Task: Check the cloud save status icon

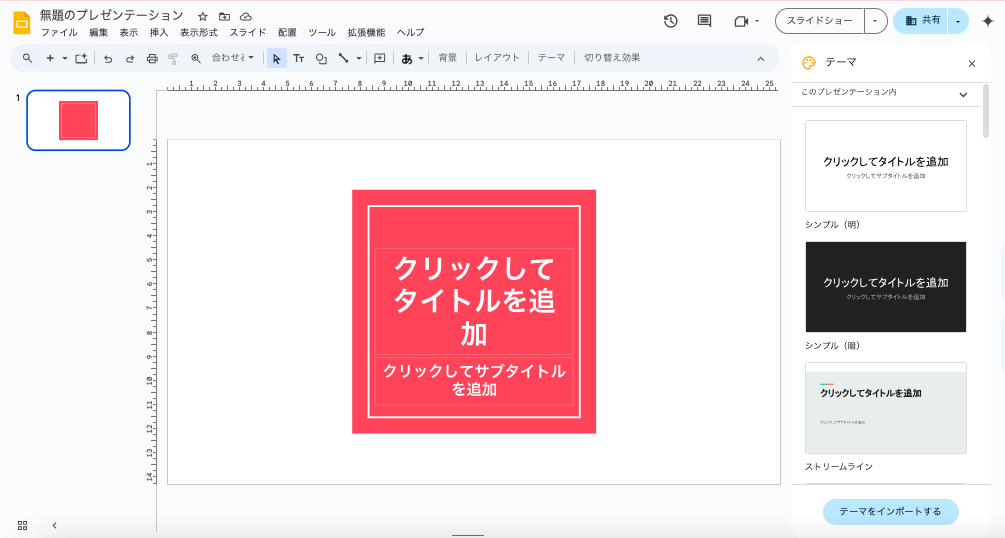Action: (x=245, y=17)
